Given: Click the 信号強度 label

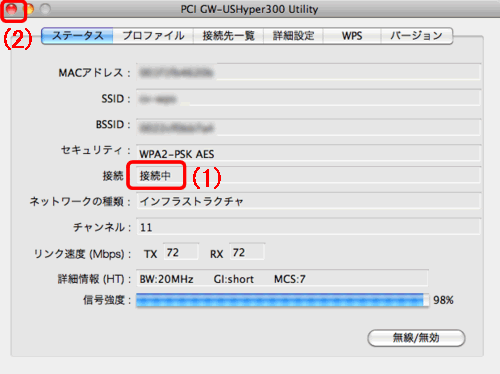Looking at the screenshot, I should [107, 300].
